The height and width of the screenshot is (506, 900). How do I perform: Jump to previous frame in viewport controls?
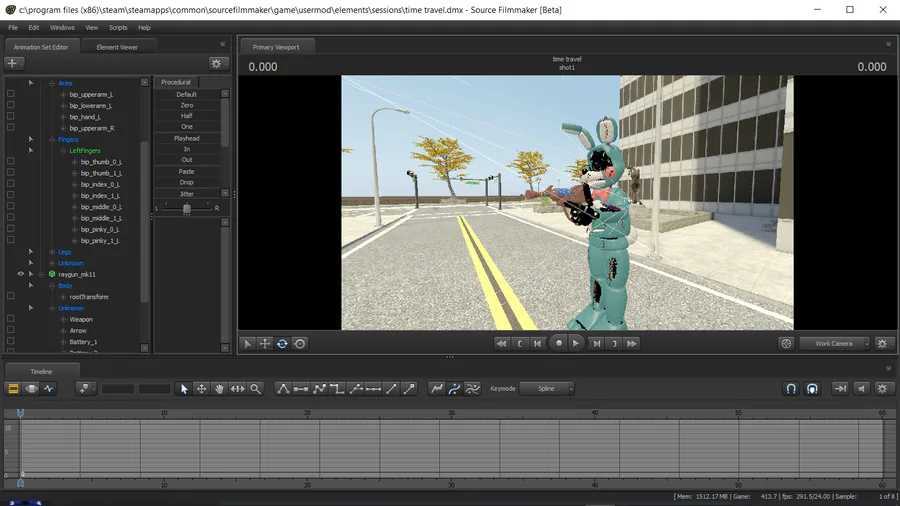pyautogui.click(x=538, y=344)
